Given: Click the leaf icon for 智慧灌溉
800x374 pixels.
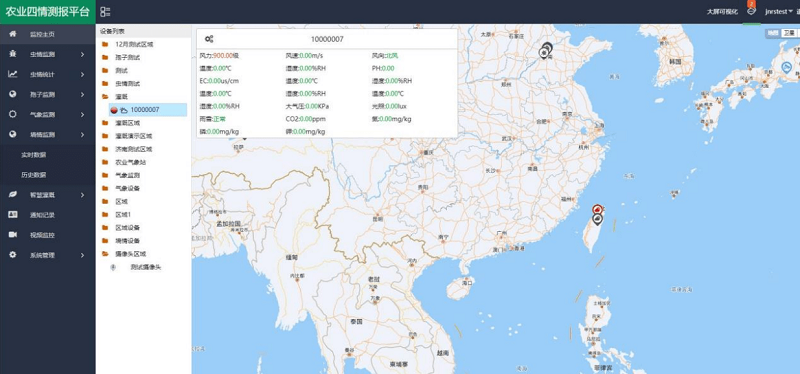Looking at the screenshot, I should click(13, 194).
